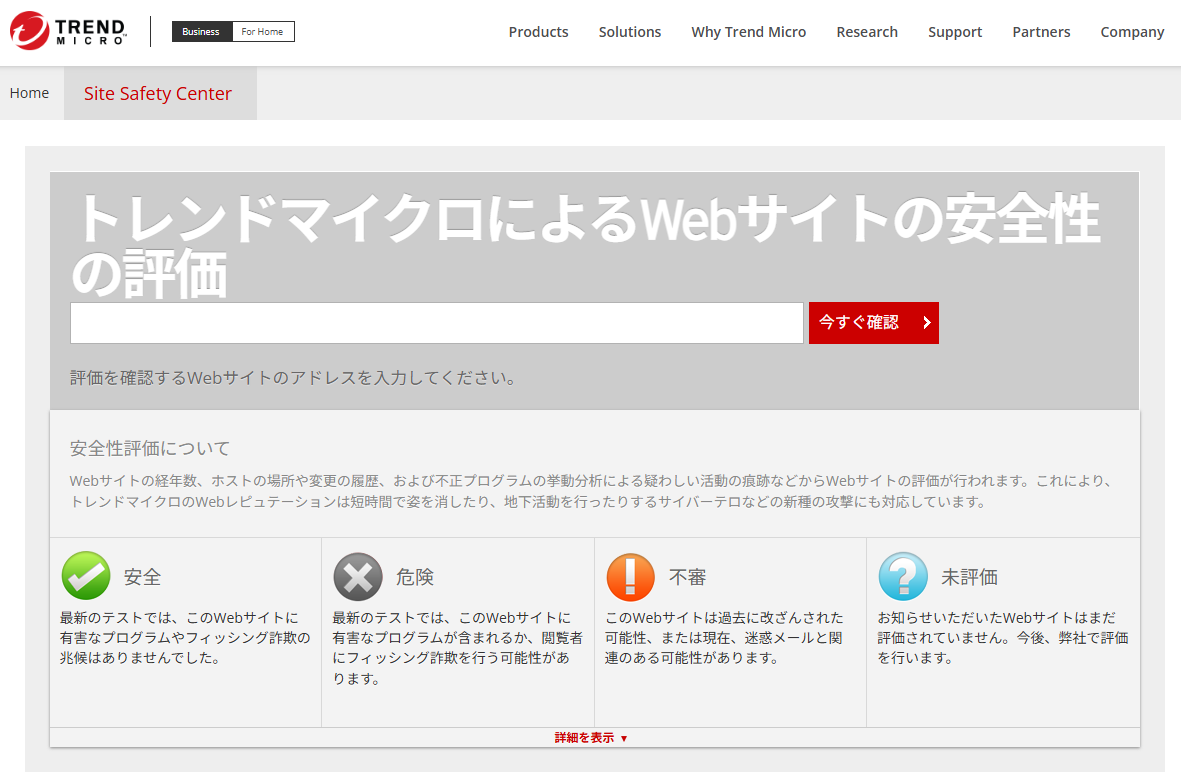Click the 不審 rating heading

688,577
